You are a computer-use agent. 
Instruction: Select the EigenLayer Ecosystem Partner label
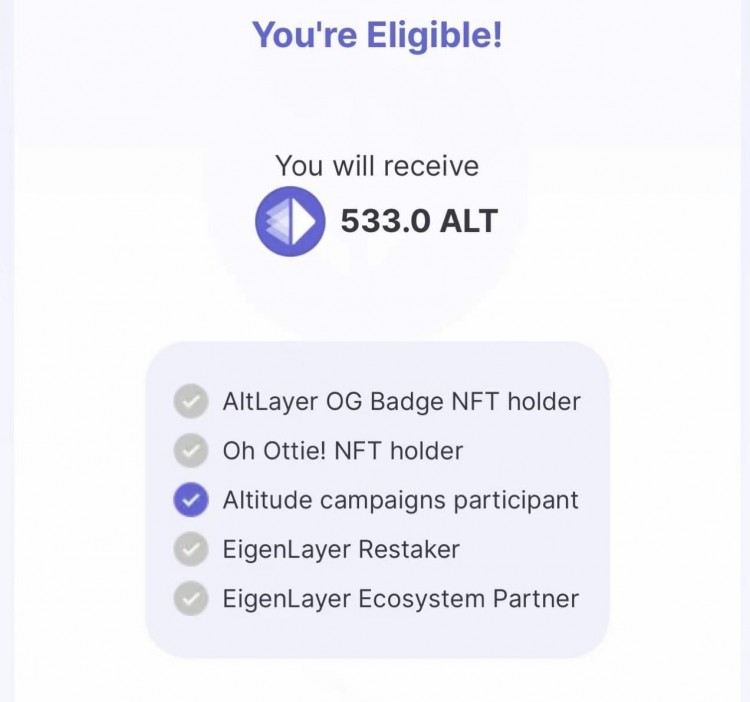pos(400,598)
